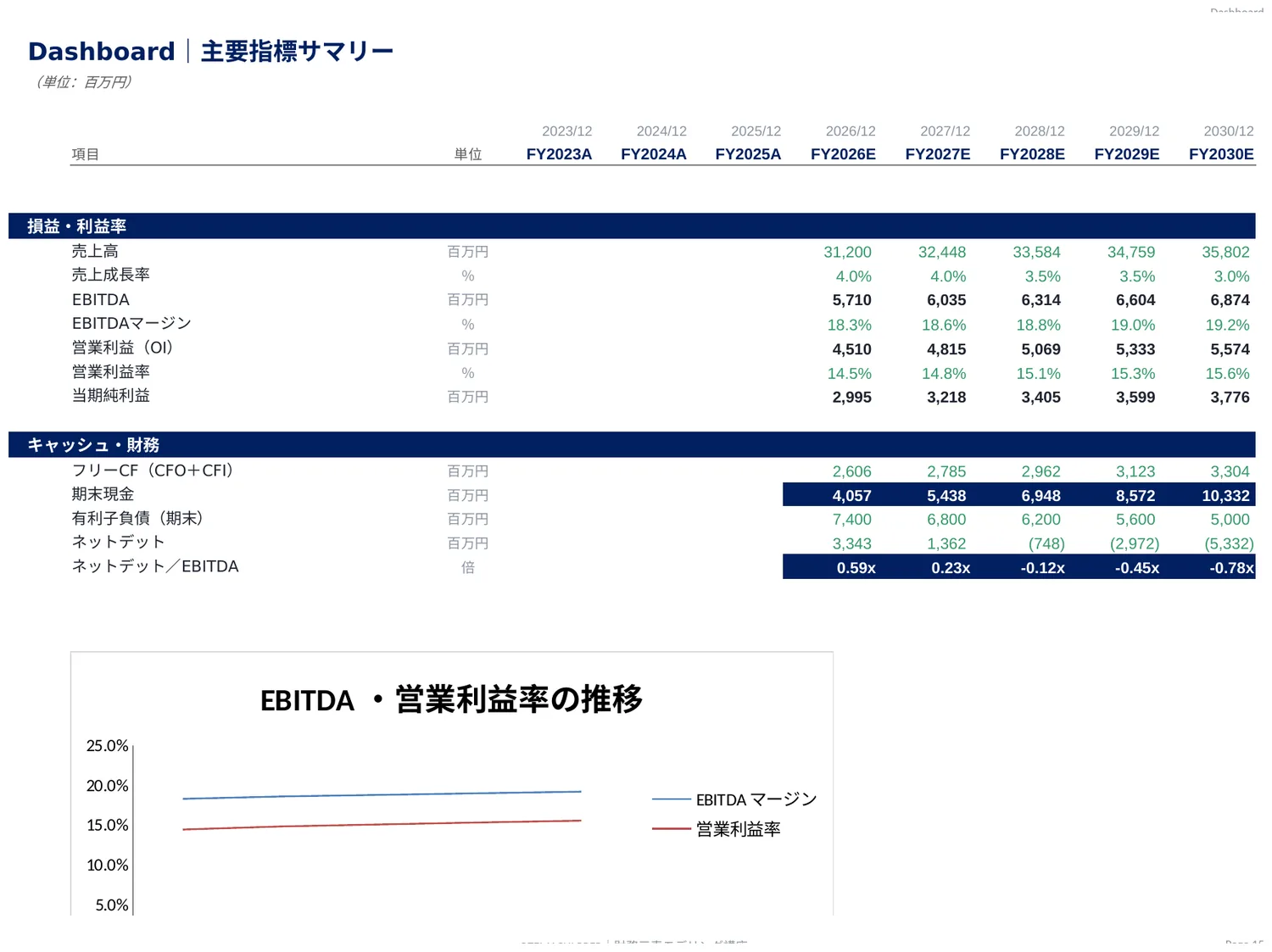Select the FY2029E column header
The image size is (1272, 952).
point(1127,154)
